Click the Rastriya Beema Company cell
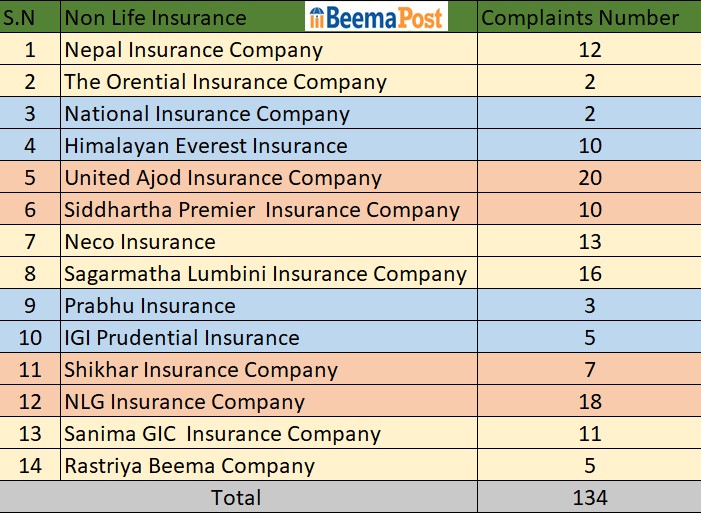 189,466
